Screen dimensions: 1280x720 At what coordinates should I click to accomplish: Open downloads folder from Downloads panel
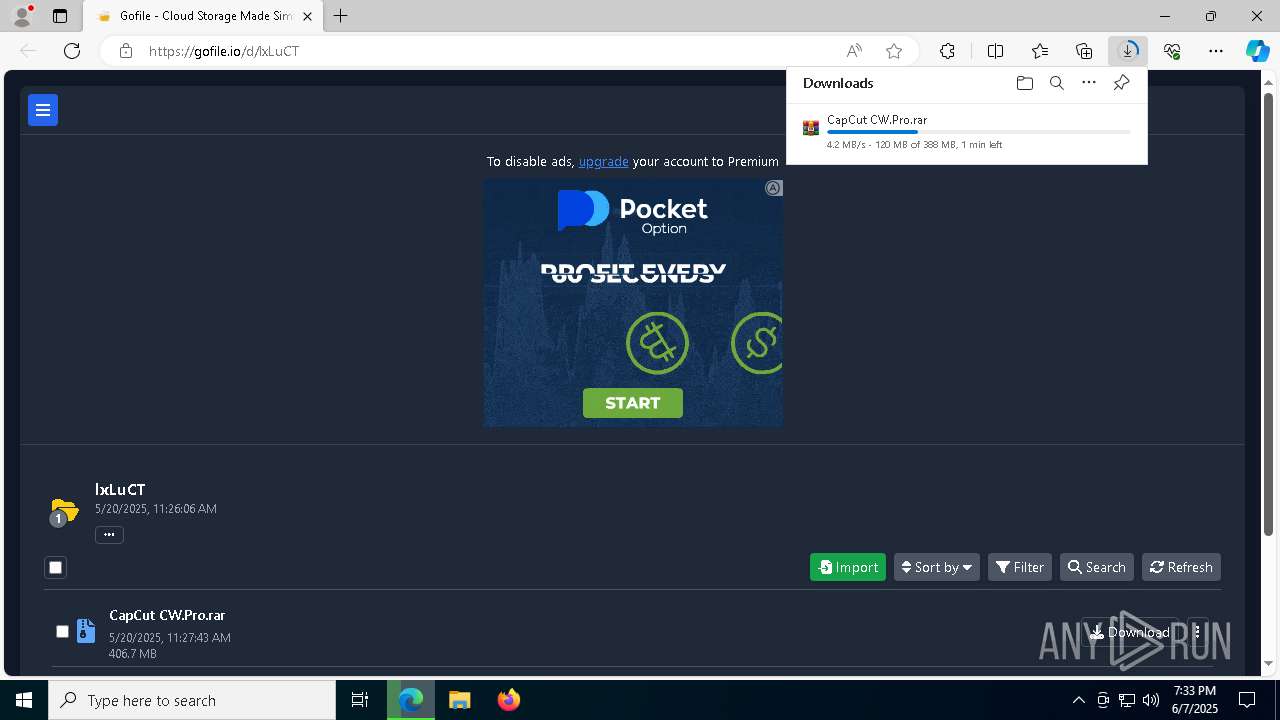point(1024,83)
